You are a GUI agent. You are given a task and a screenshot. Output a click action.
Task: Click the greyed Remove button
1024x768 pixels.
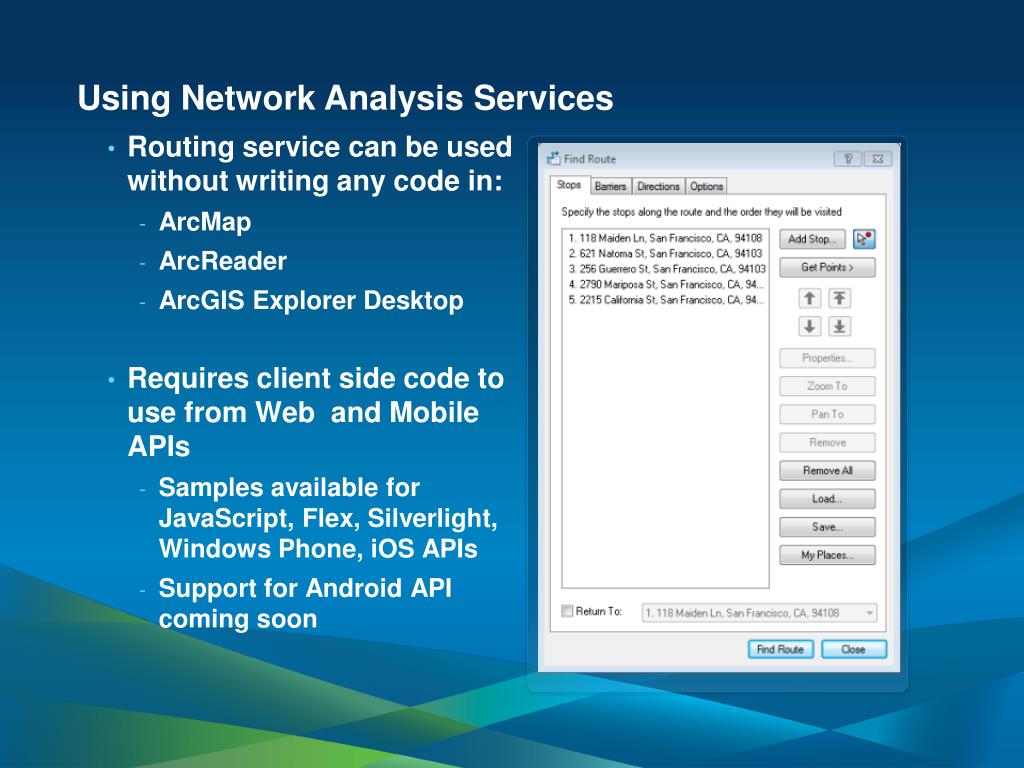[827, 442]
